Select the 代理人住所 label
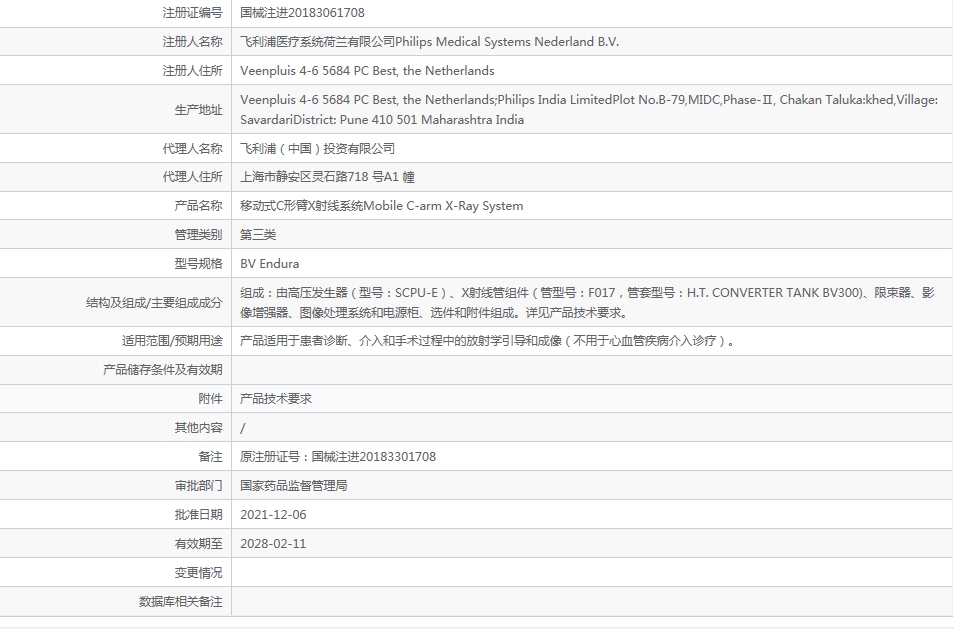This screenshot has width=954, height=629. click(192, 177)
